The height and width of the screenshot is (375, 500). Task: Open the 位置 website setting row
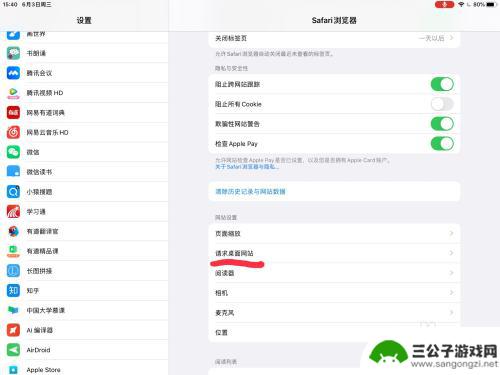coord(334,332)
